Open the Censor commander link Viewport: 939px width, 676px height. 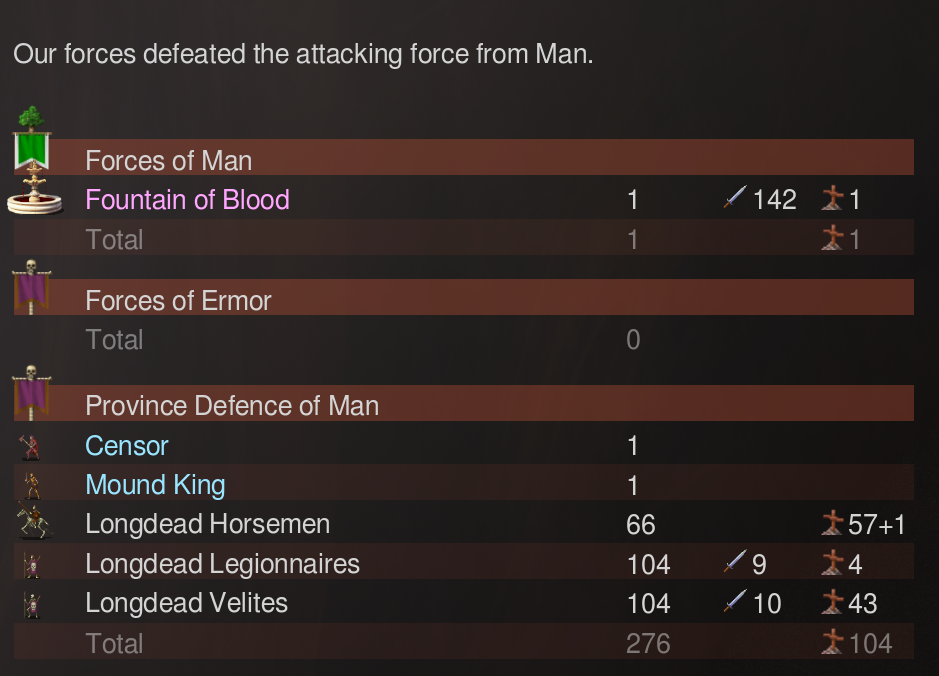(127, 446)
